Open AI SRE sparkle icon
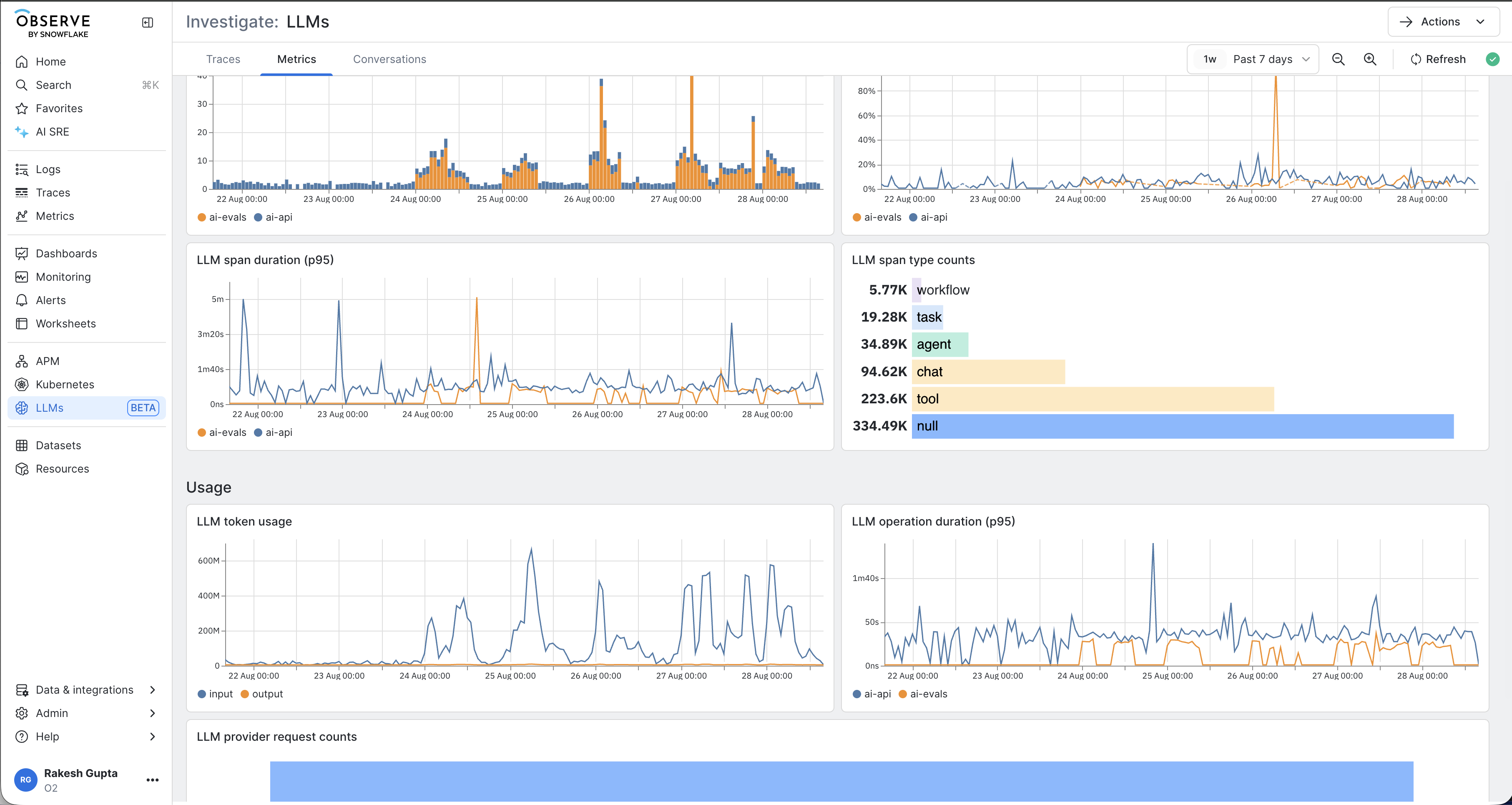Image resolution: width=1512 pixels, height=805 pixels. click(22, 132)
